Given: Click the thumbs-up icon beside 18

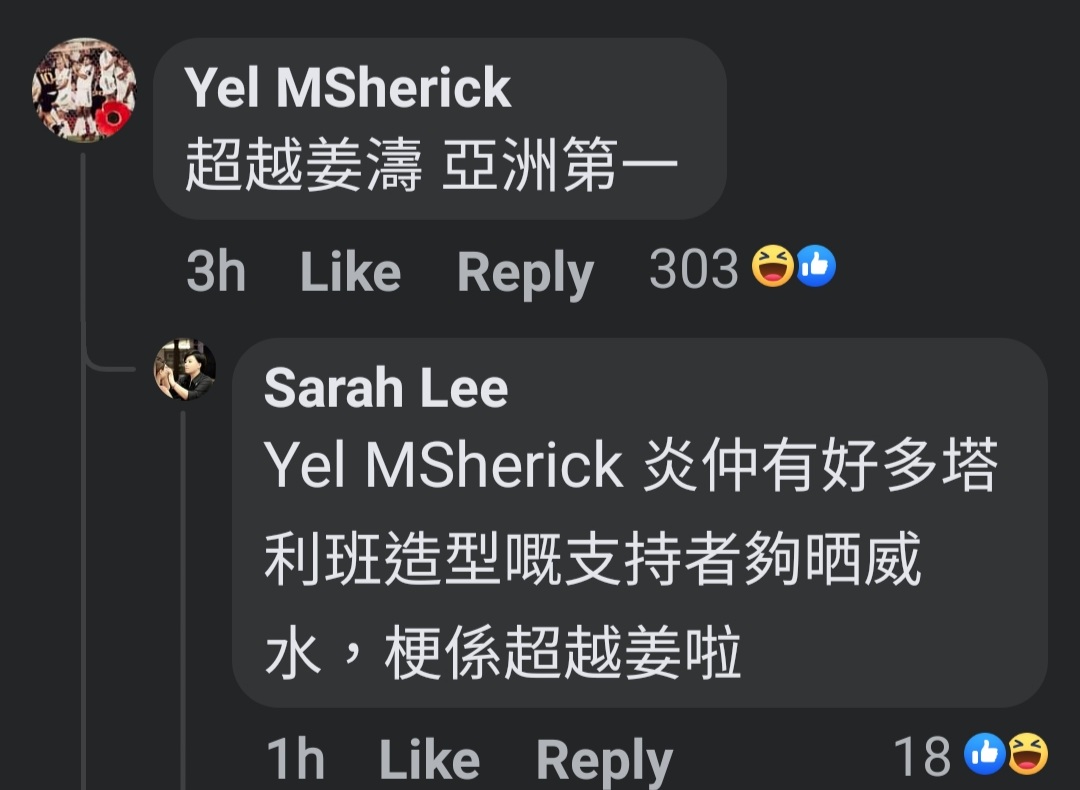Looking at the screenshot, I should (x=985, y=753).
